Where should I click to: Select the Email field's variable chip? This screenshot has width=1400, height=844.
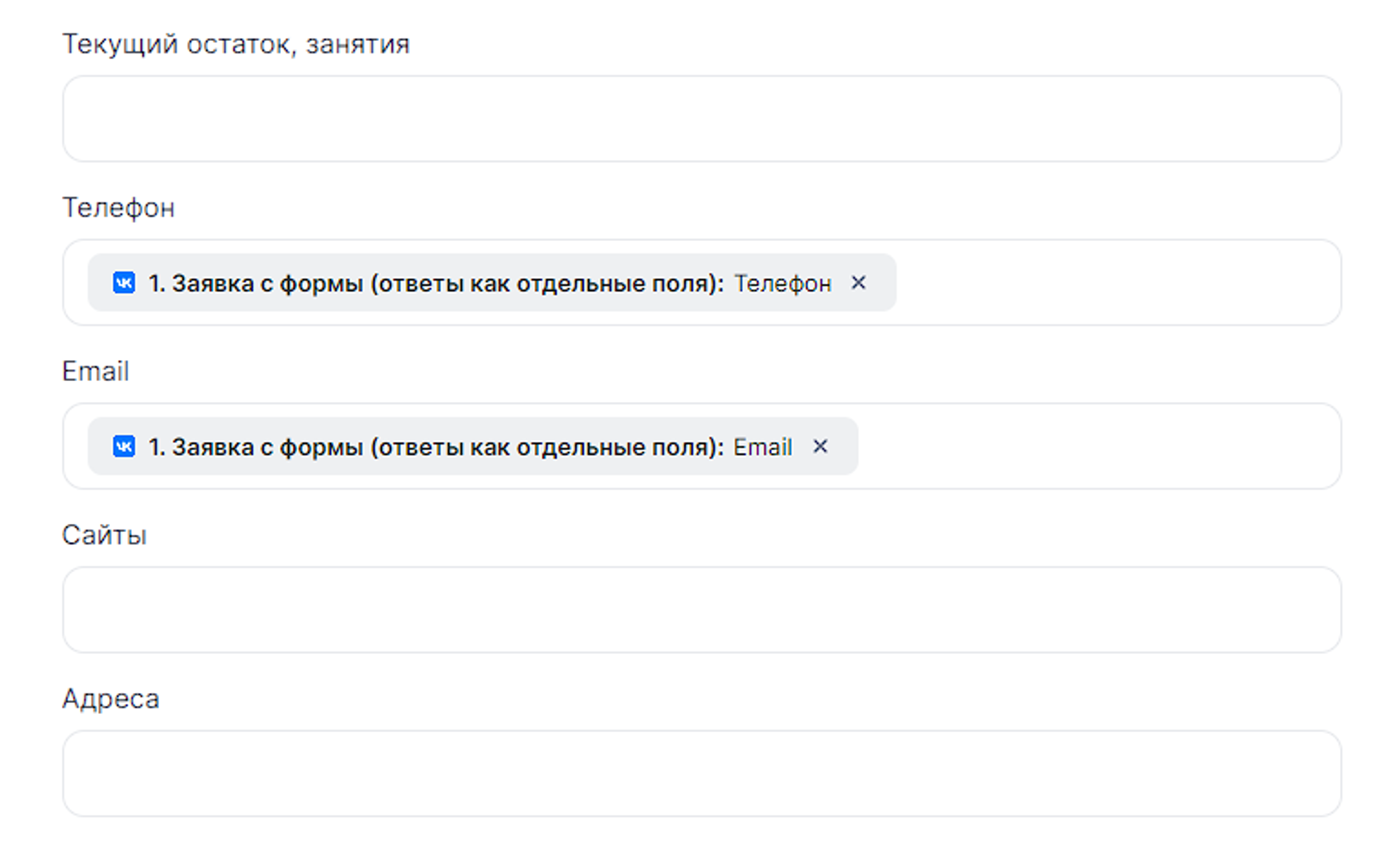click(473, 447)
